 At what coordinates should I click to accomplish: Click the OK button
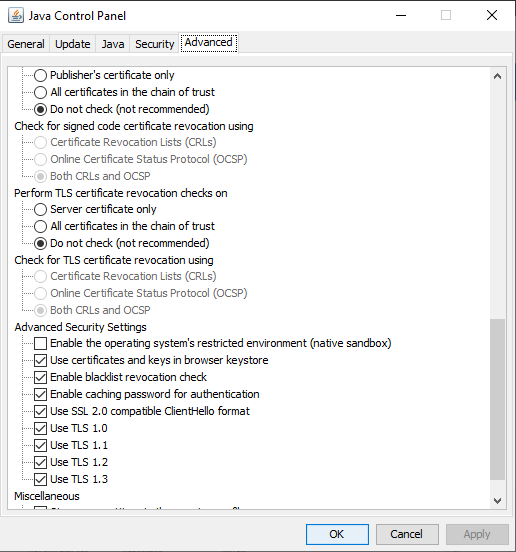[x=337, y=534]
